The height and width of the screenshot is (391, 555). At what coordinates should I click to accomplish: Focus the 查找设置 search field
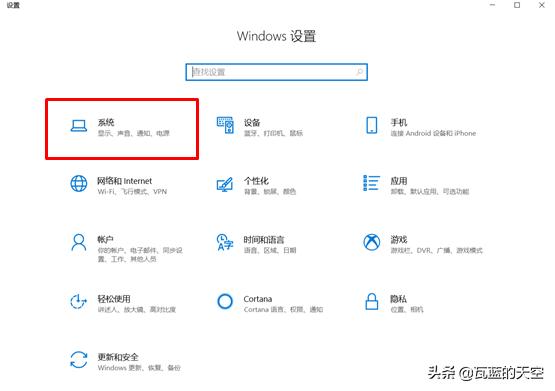click(276, 72)
